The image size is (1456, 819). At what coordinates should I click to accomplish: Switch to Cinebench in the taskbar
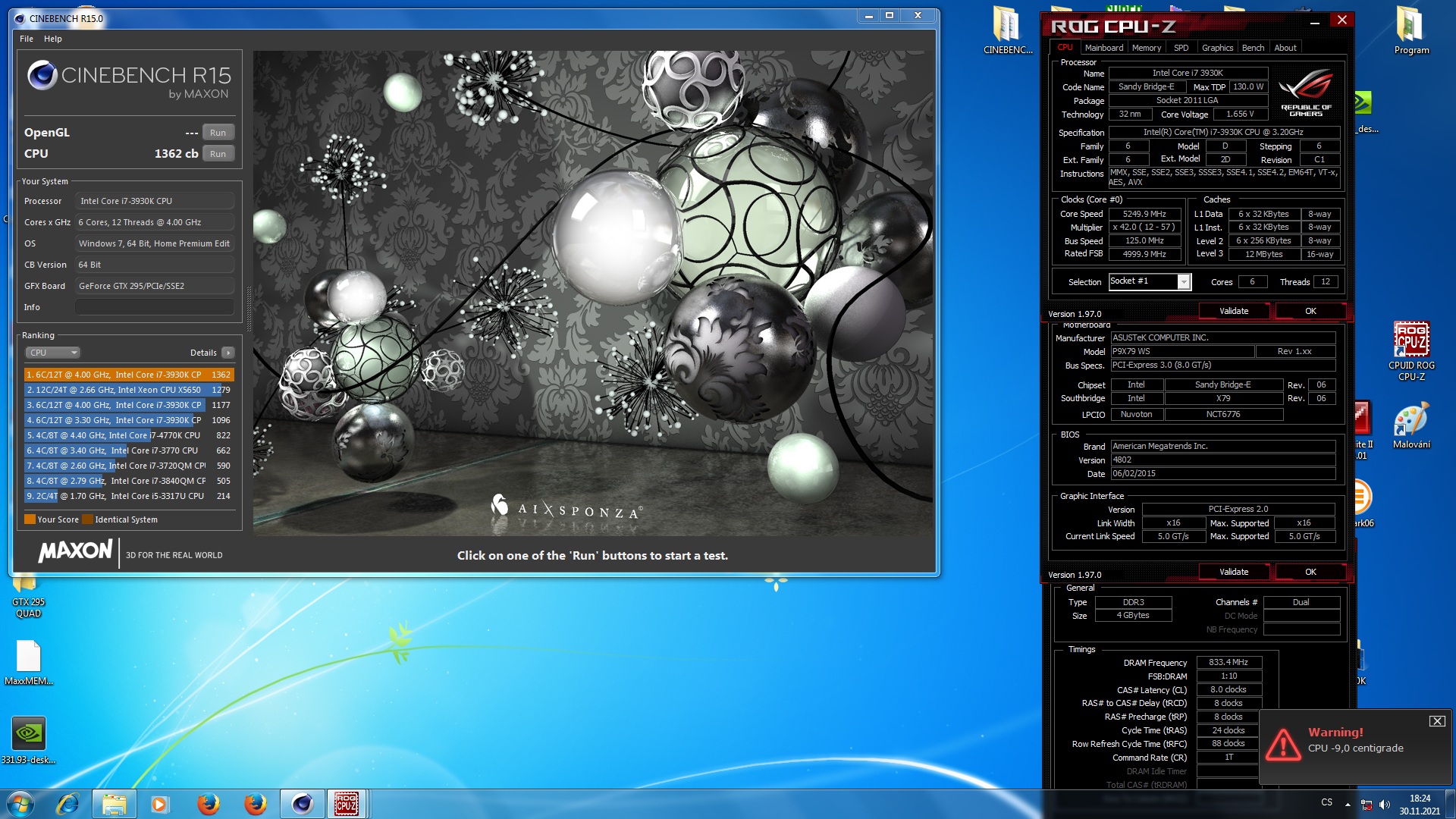pyautogui.click(x=302, y=804)
